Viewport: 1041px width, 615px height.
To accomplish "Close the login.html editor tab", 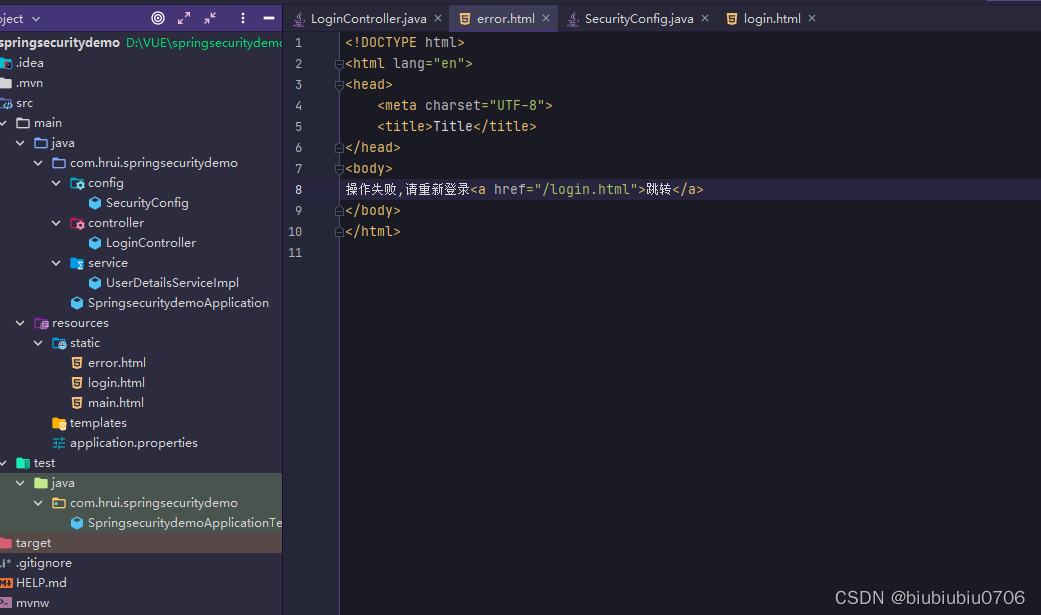I will (x=812, y=18).
